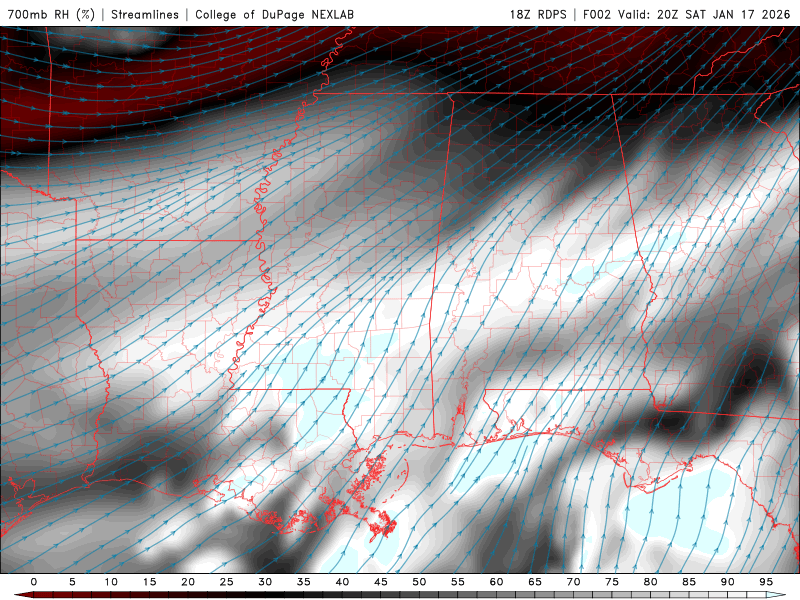
Task: Select the '15' colorbar tick label
Action: pyautogui.click(x=149, y=582)
